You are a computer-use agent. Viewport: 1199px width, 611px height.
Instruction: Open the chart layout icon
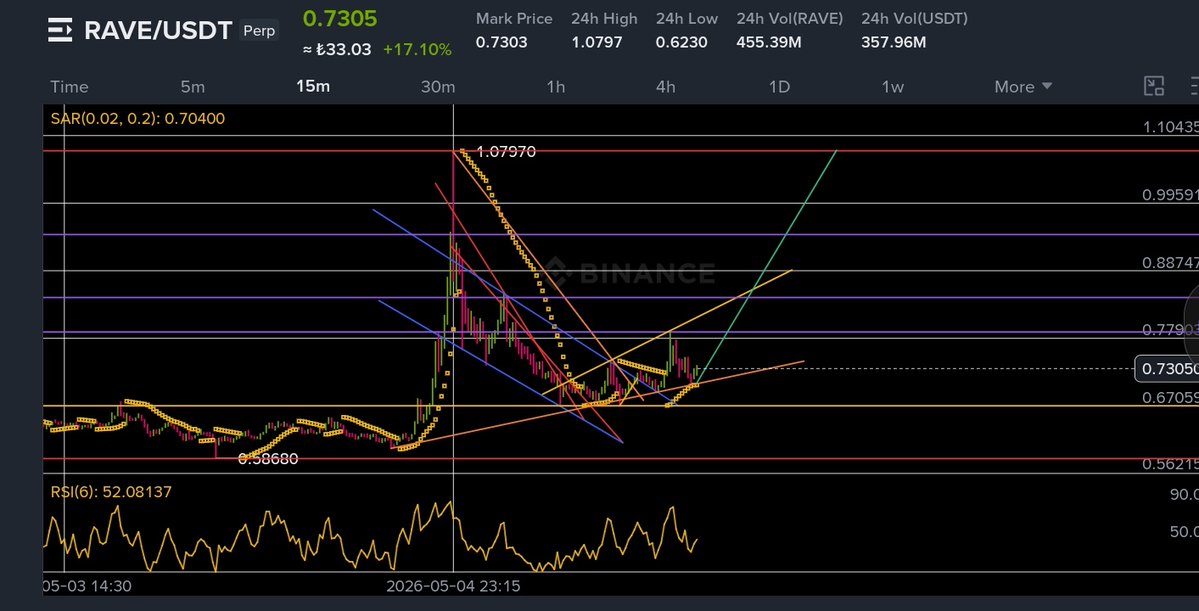[x=1153, y=86]
